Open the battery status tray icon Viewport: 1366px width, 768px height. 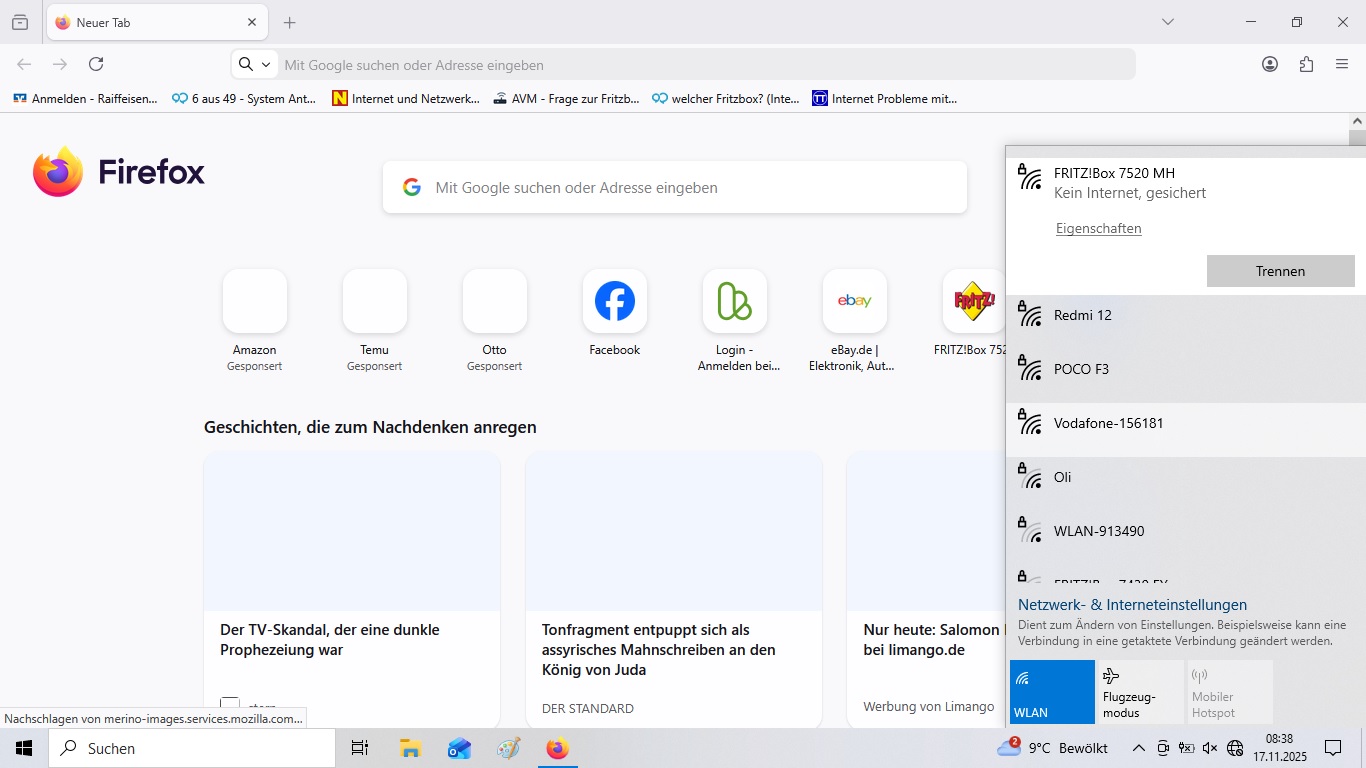pos(1187,748)
